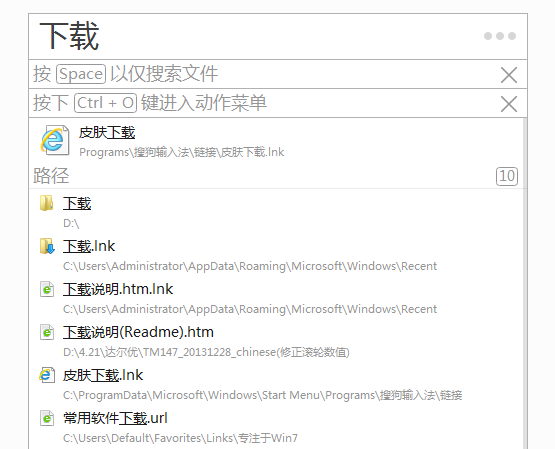Screen dimensions: 555x449
Task: Click the Recent path under 下载说明.htm.lnk
Action: (250, 309)
